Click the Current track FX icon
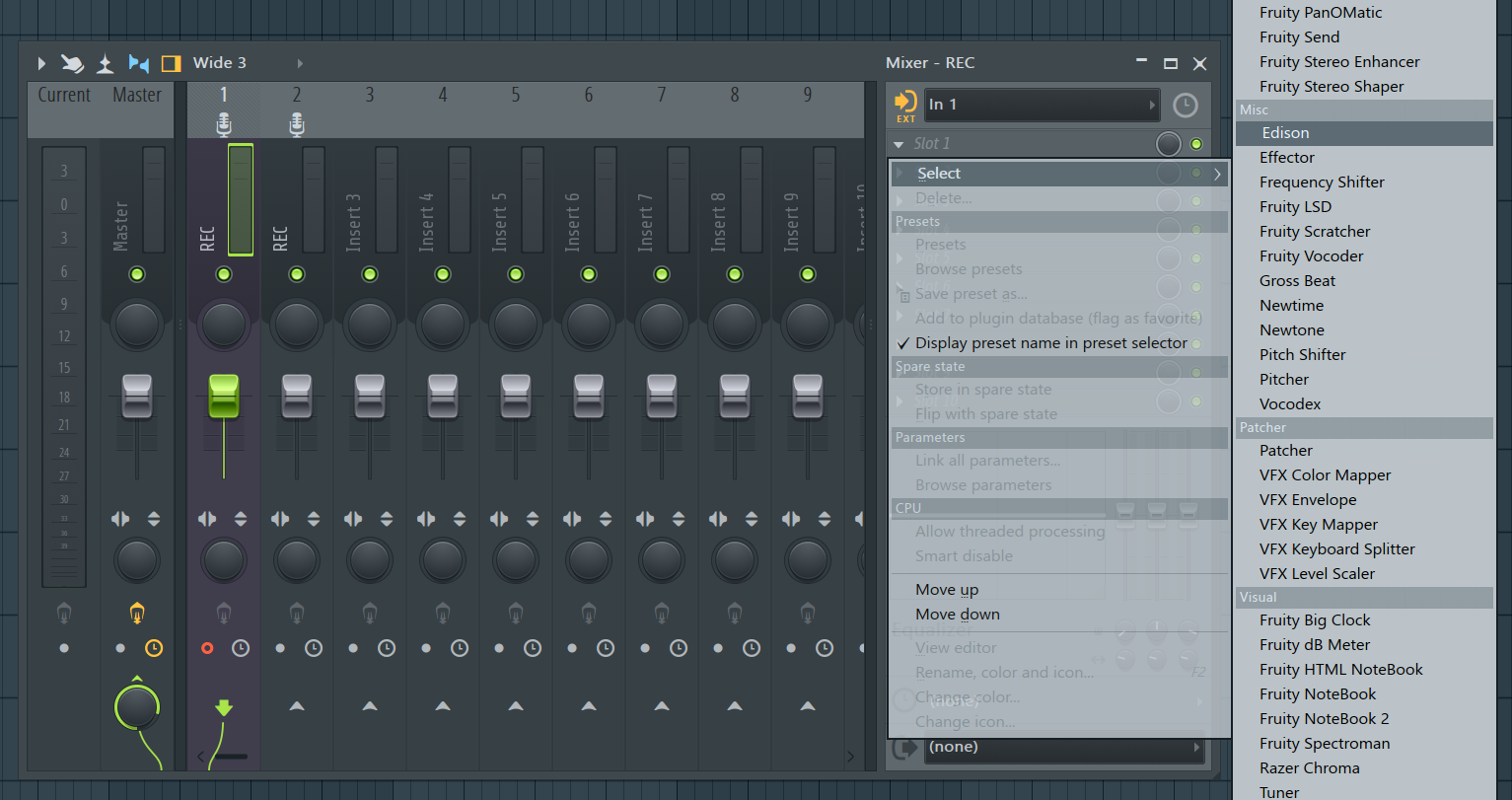Viewport: 1512px width, 800px height. pyautogui.click(x=64, y=614)
